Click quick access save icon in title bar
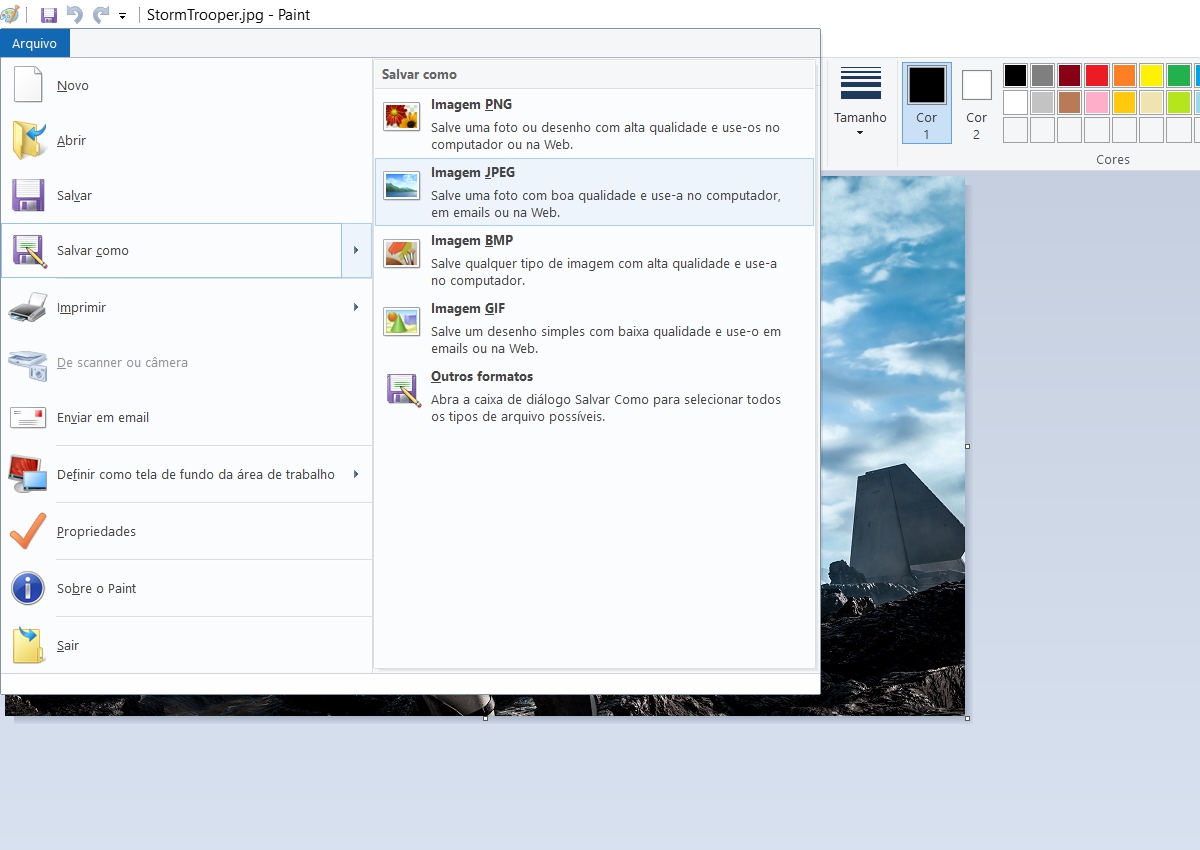Image resolution: width=1200 pixels, height=850 pixels. (49, 15)
